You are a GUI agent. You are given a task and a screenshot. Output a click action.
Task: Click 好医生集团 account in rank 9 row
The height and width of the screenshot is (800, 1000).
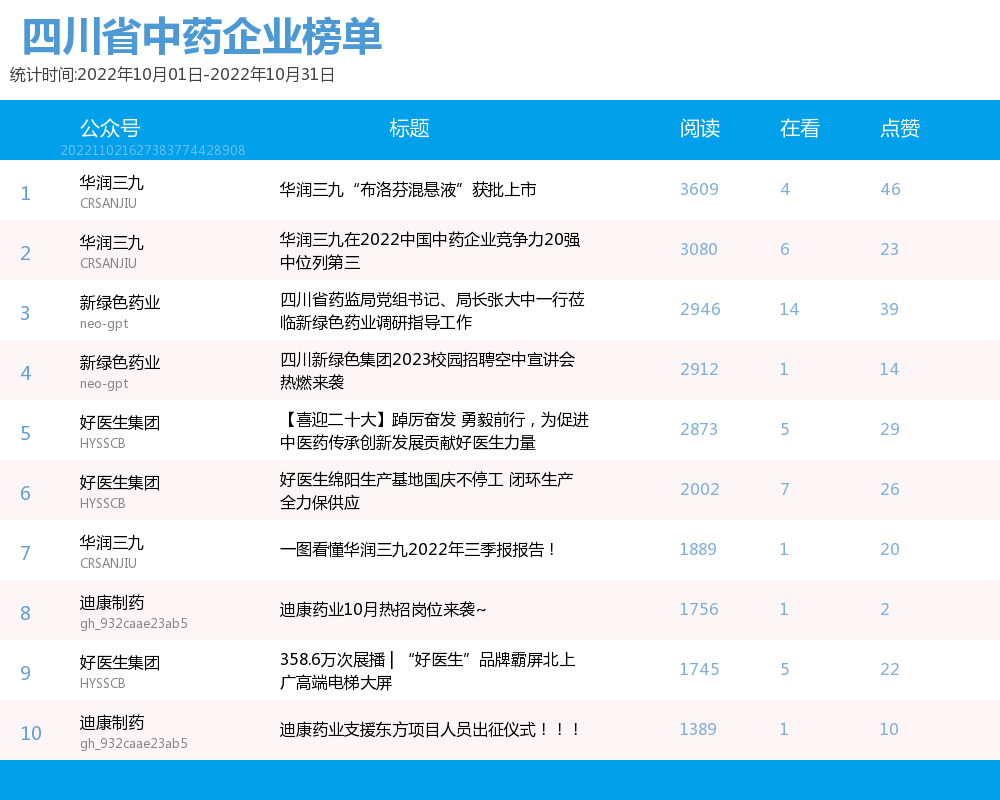coord(120,663)
